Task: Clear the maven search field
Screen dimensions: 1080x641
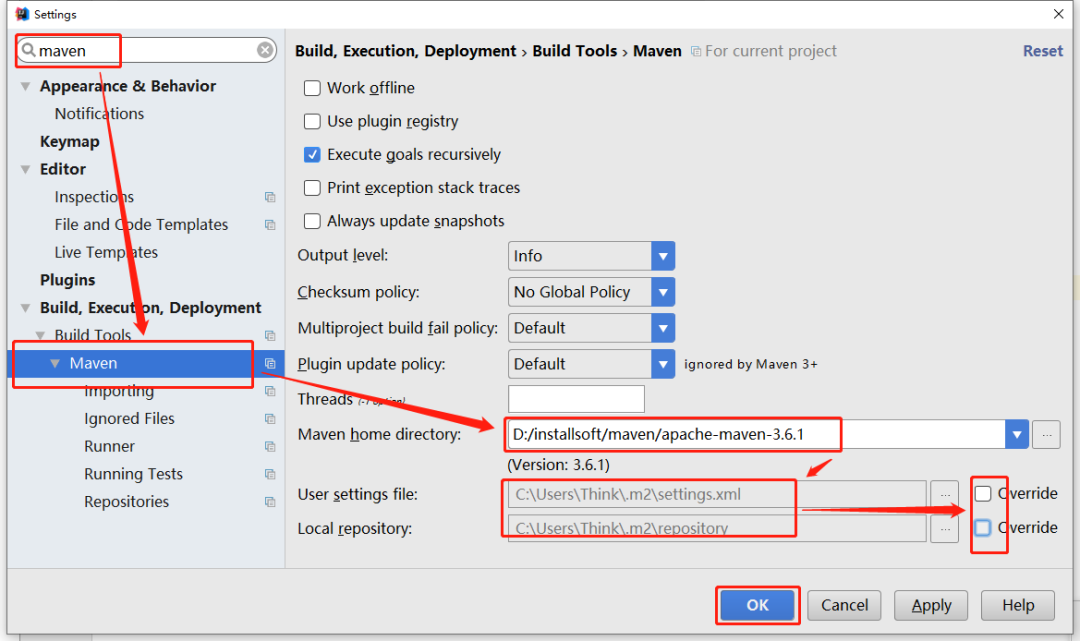Action: point(265,50)
